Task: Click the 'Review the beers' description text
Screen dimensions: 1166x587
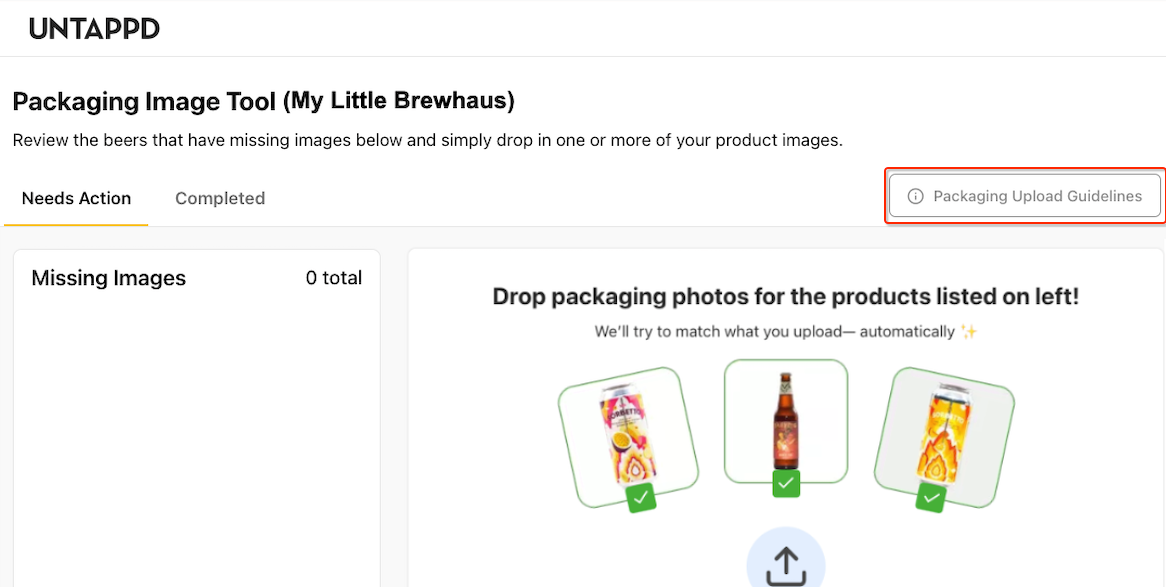Action: click(x=427, y=140)
